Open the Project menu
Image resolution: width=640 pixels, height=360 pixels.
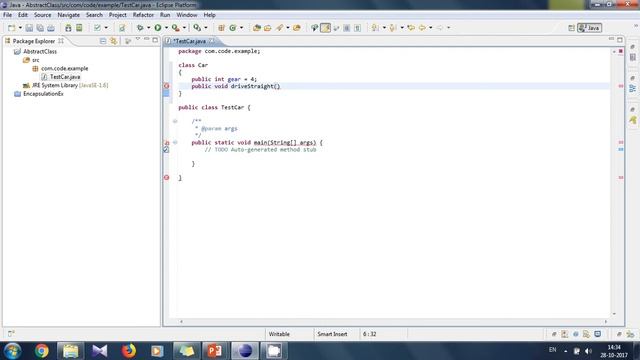(118, 15)
